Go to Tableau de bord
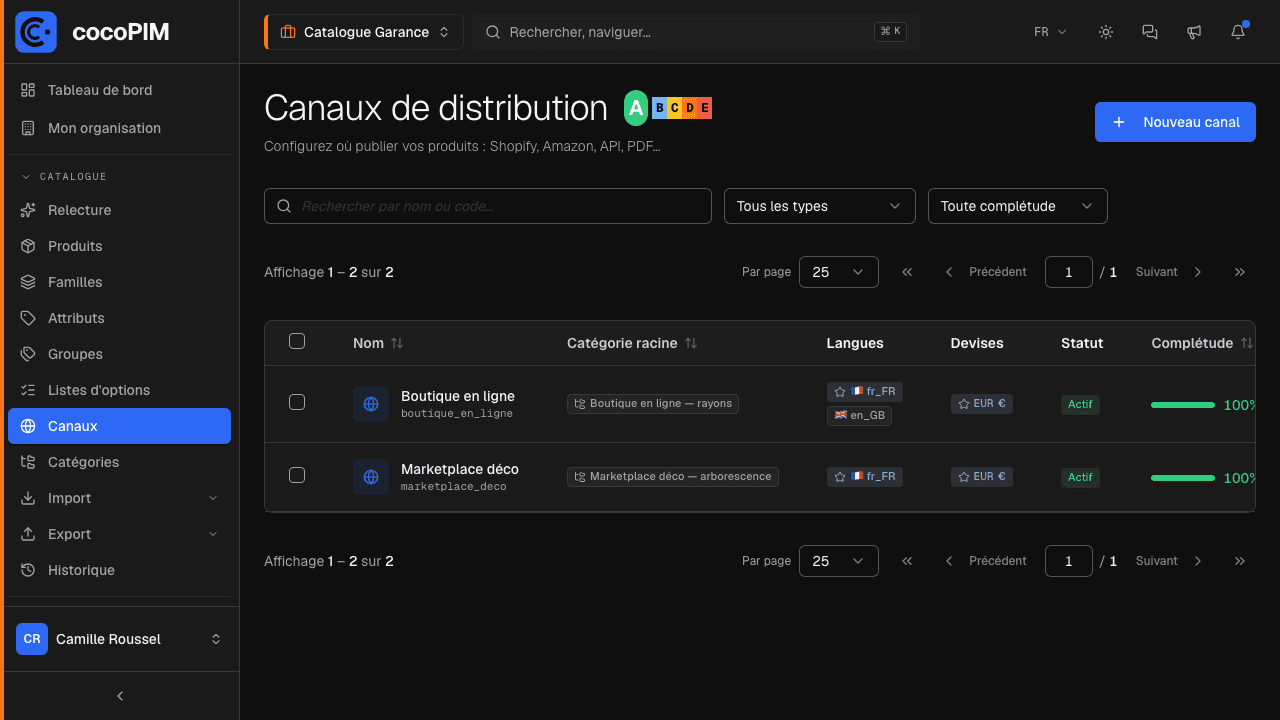 pyautogui.click(x=120, y=90)
